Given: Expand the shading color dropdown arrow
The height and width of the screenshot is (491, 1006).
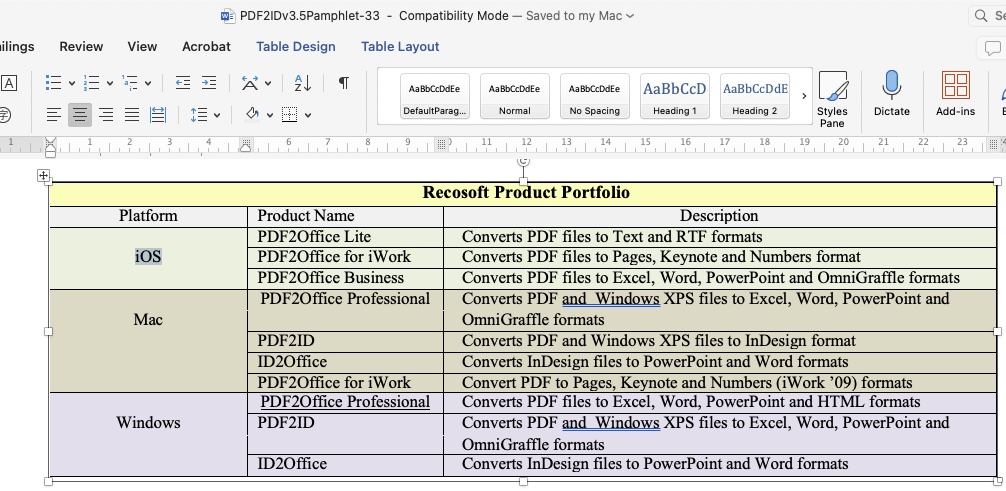Looking at the screenshot, I should pos(269,116).
